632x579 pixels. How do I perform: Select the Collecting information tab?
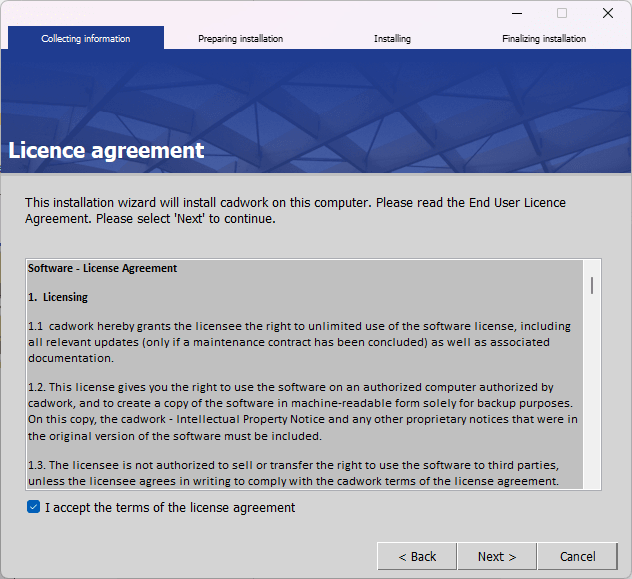tap(86, 38)
